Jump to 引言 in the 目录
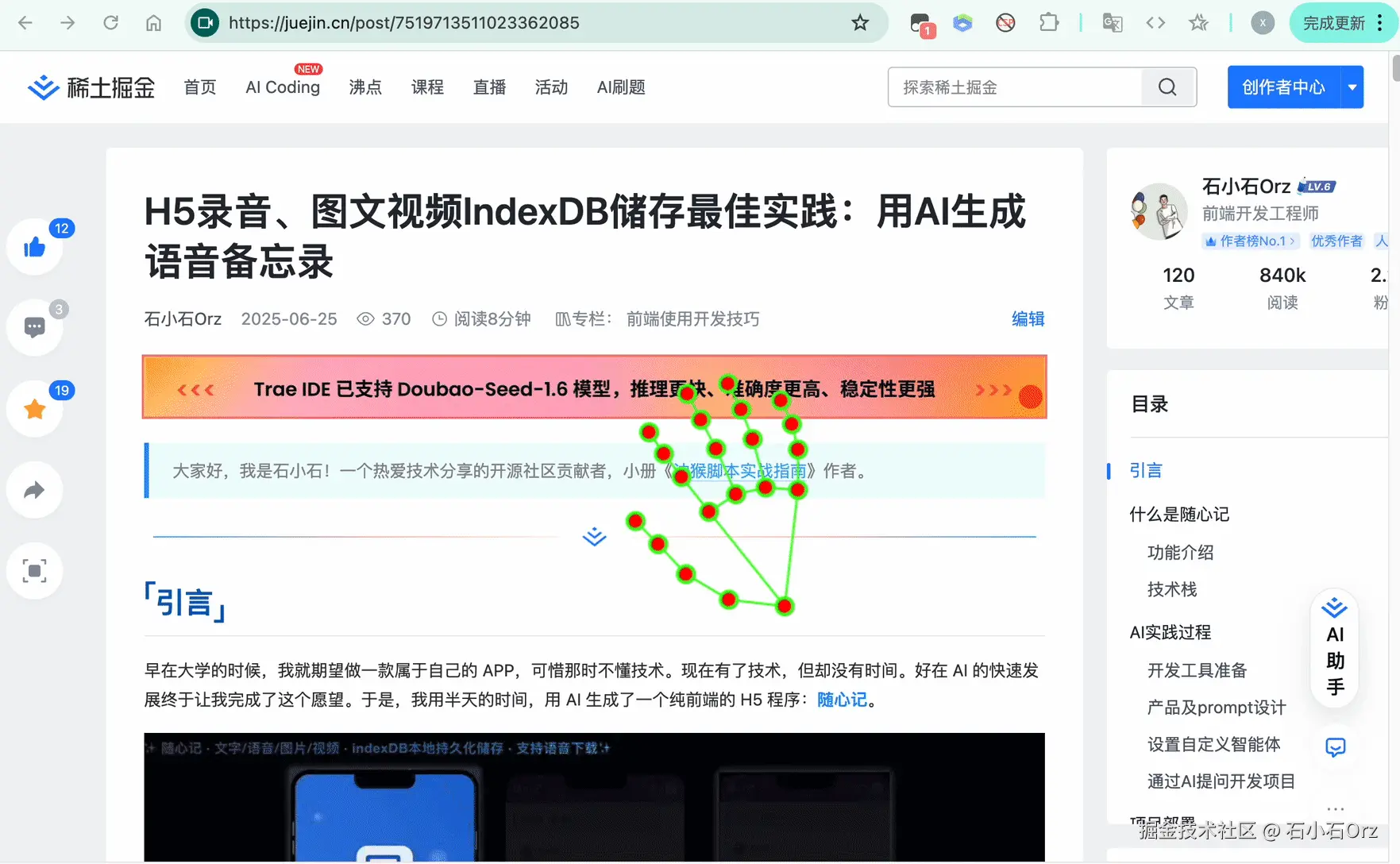The height and width of the screenshot is (864, 1400). [x=1146, y=471]
